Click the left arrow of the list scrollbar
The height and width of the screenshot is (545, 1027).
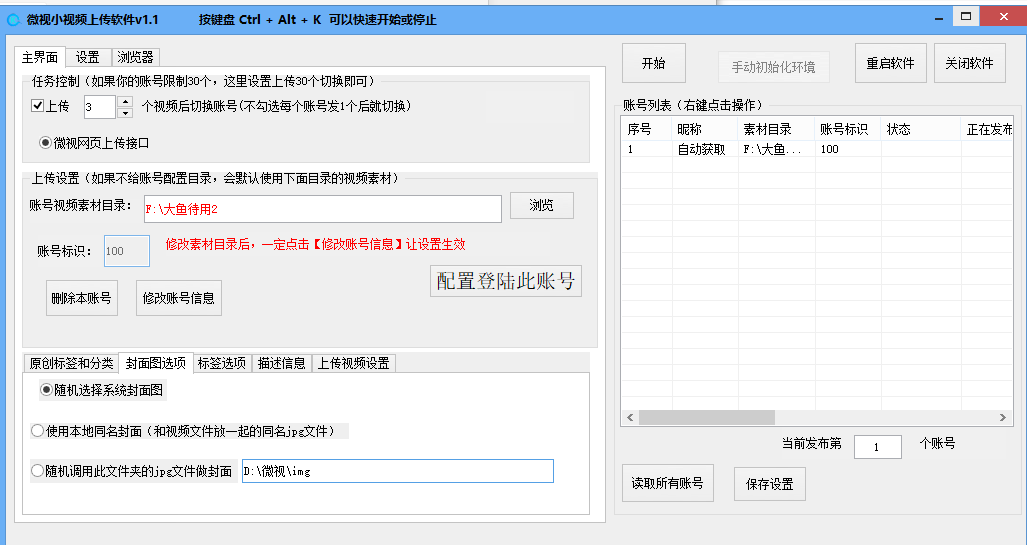click(x=630, y=417)
